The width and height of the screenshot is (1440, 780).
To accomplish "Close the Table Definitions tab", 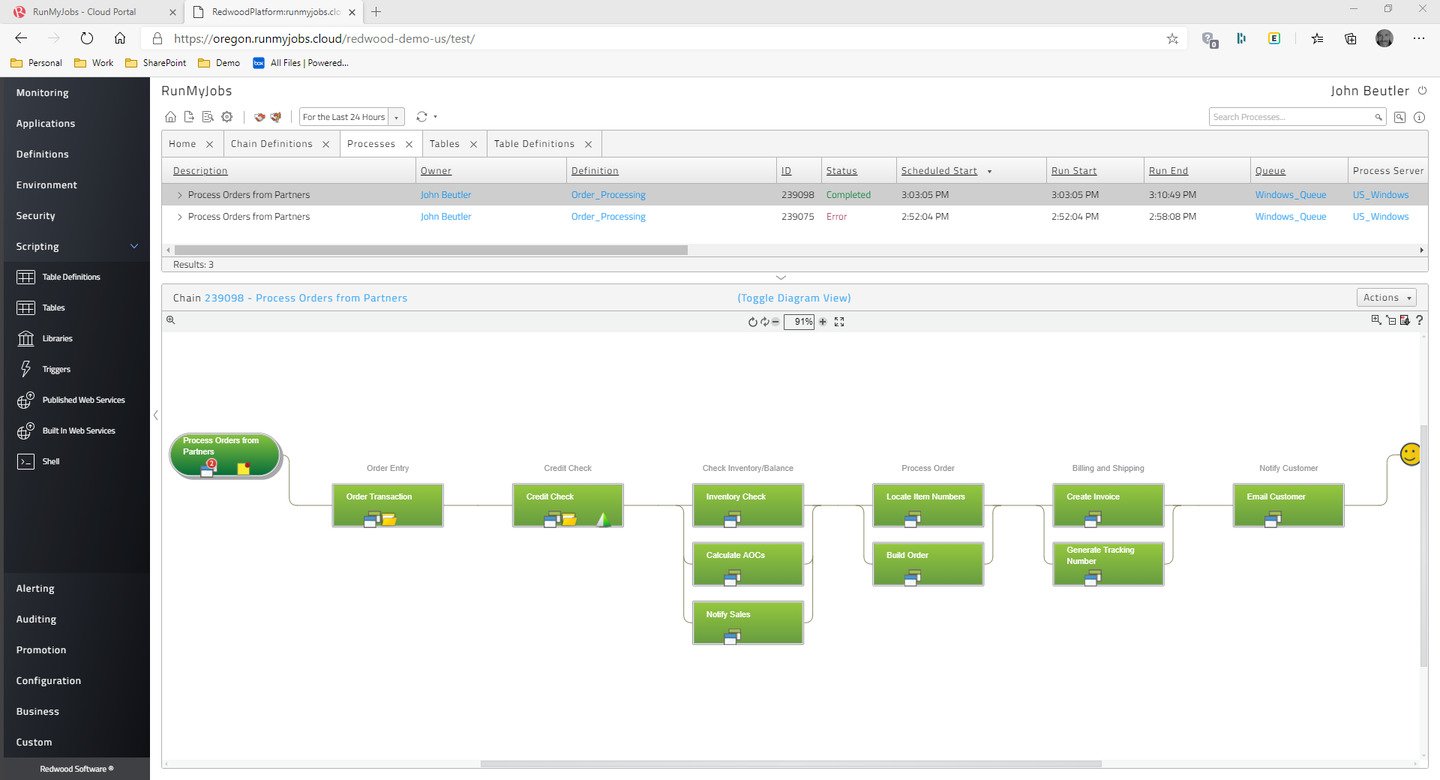I will coord(589,144).
